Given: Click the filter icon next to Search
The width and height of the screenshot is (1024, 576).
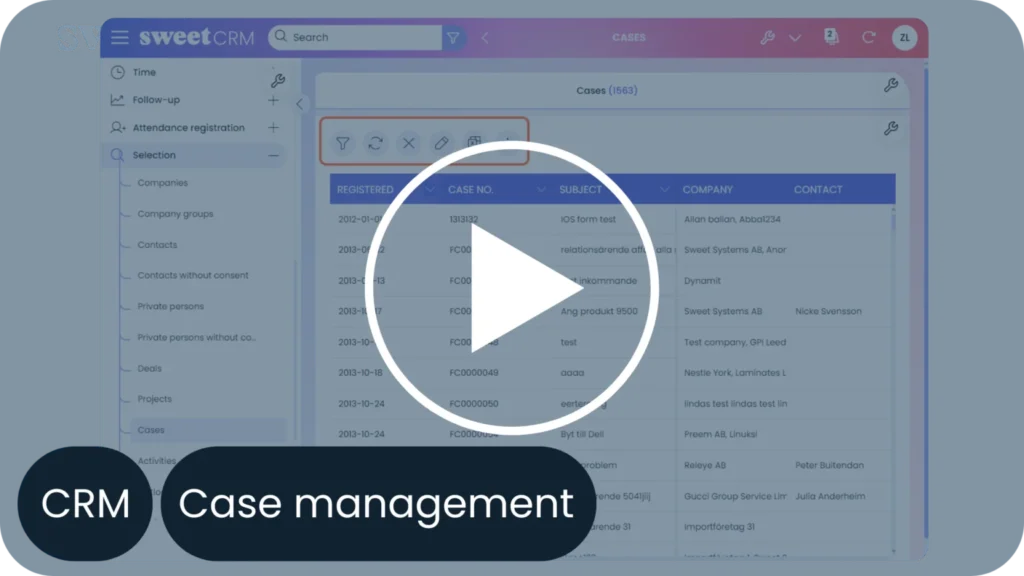Looking at the screenshot, I should (453, 37).
